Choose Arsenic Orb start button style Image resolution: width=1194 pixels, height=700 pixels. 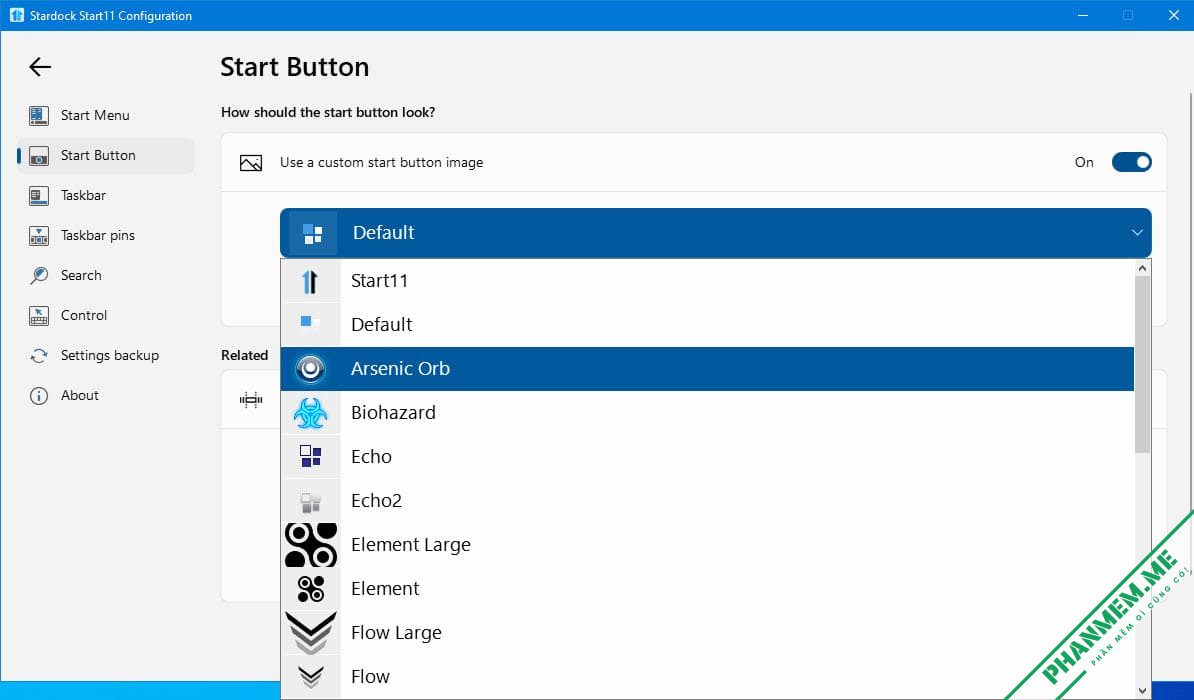707,369
